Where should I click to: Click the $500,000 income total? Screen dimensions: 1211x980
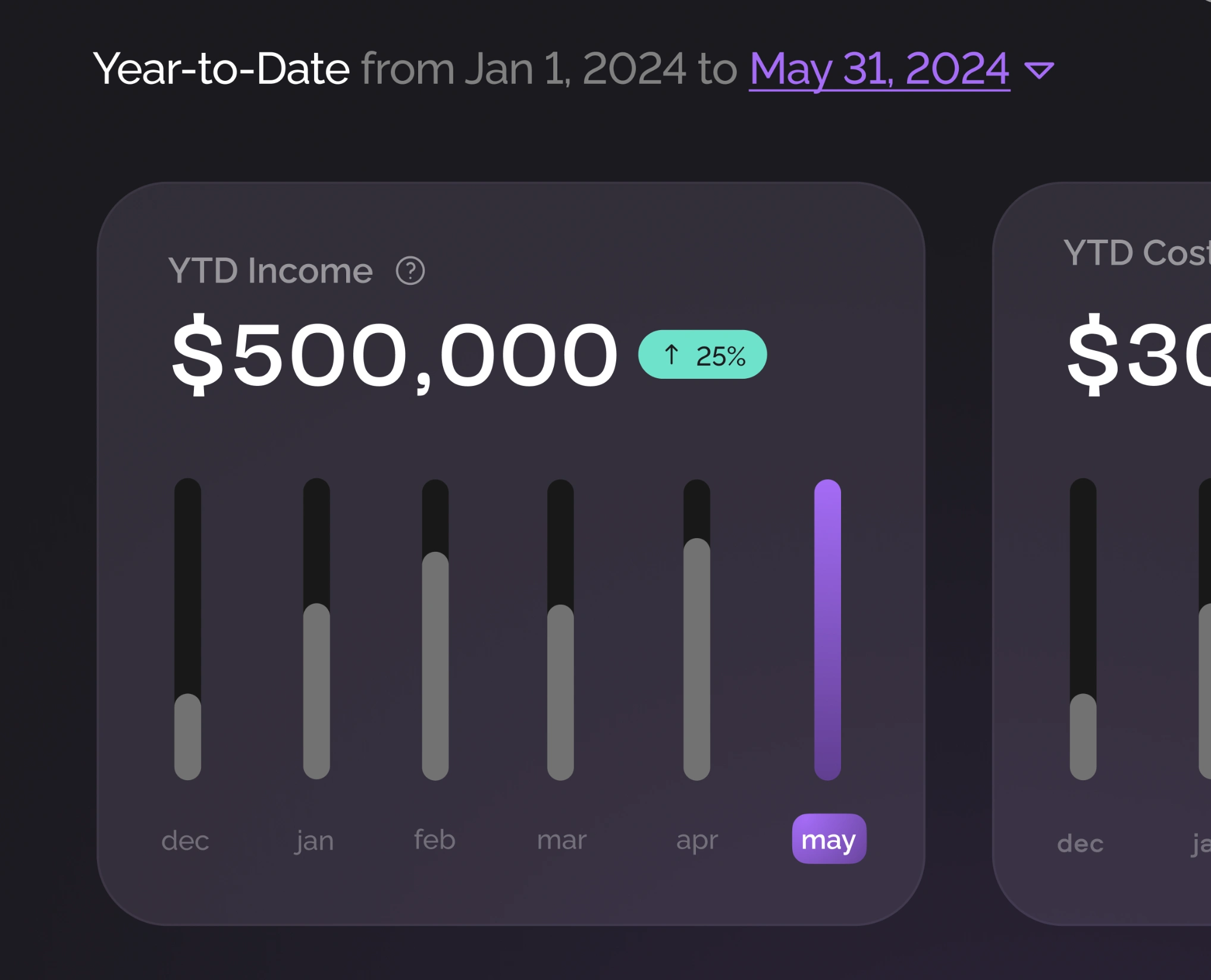click(x=394, y=355)
